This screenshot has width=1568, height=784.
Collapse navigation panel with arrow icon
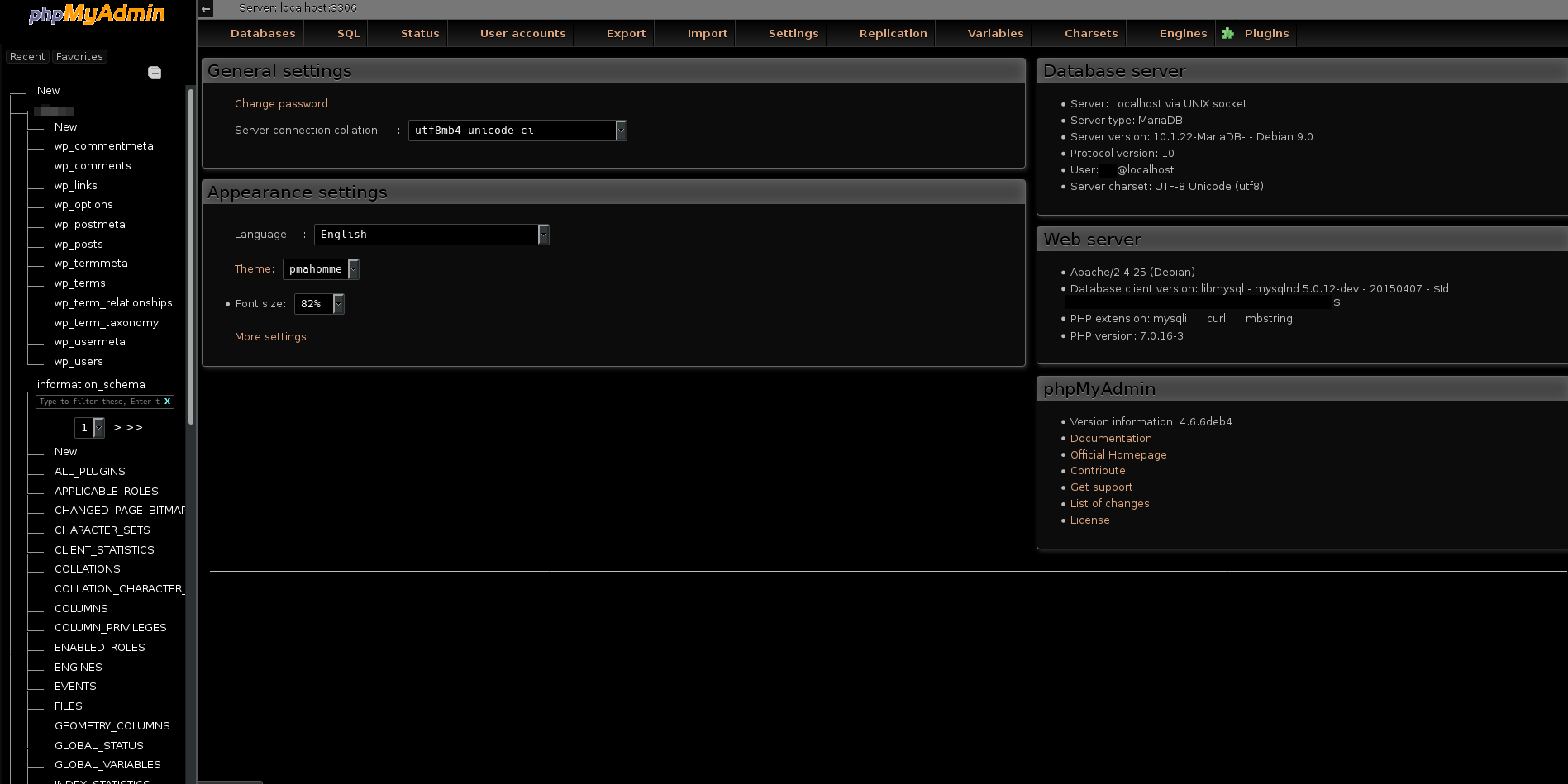206,8
